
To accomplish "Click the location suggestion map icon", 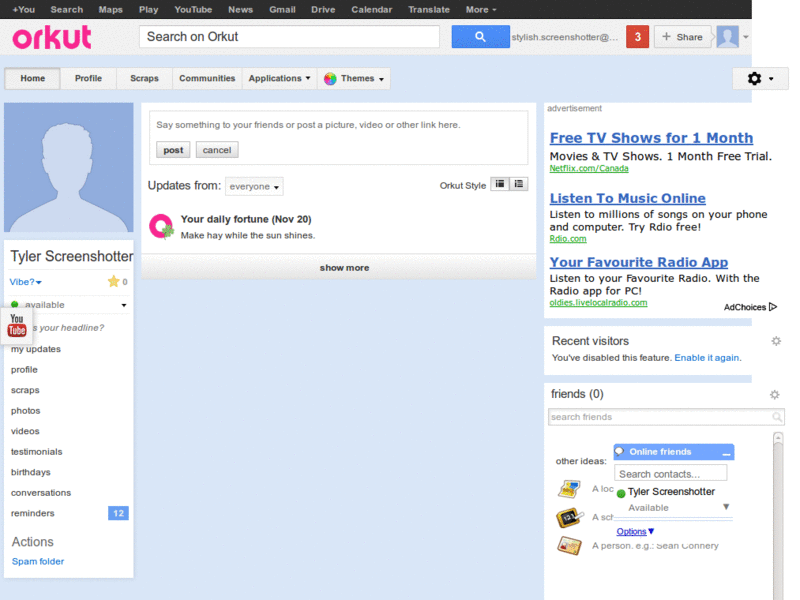I will click(569, 489).
